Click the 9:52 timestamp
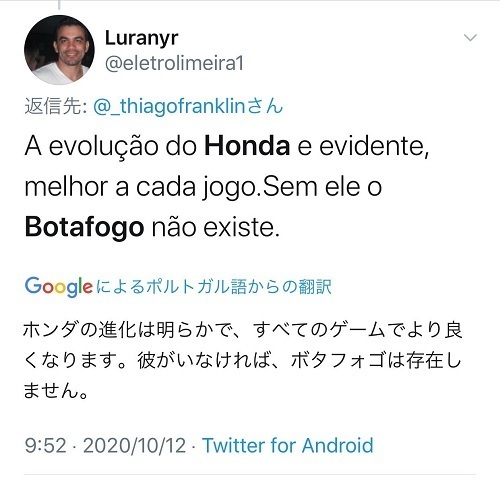500x479 pixels. coord(45,445)
